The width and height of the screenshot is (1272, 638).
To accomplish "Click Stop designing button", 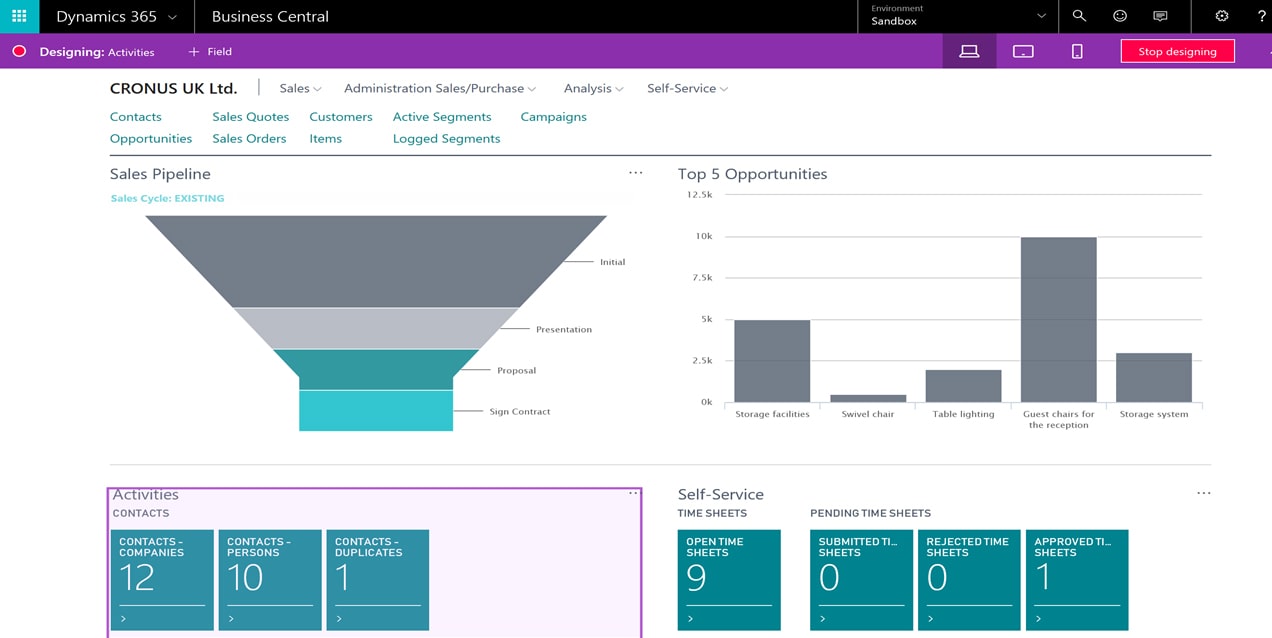I will tap(1177, 51).
